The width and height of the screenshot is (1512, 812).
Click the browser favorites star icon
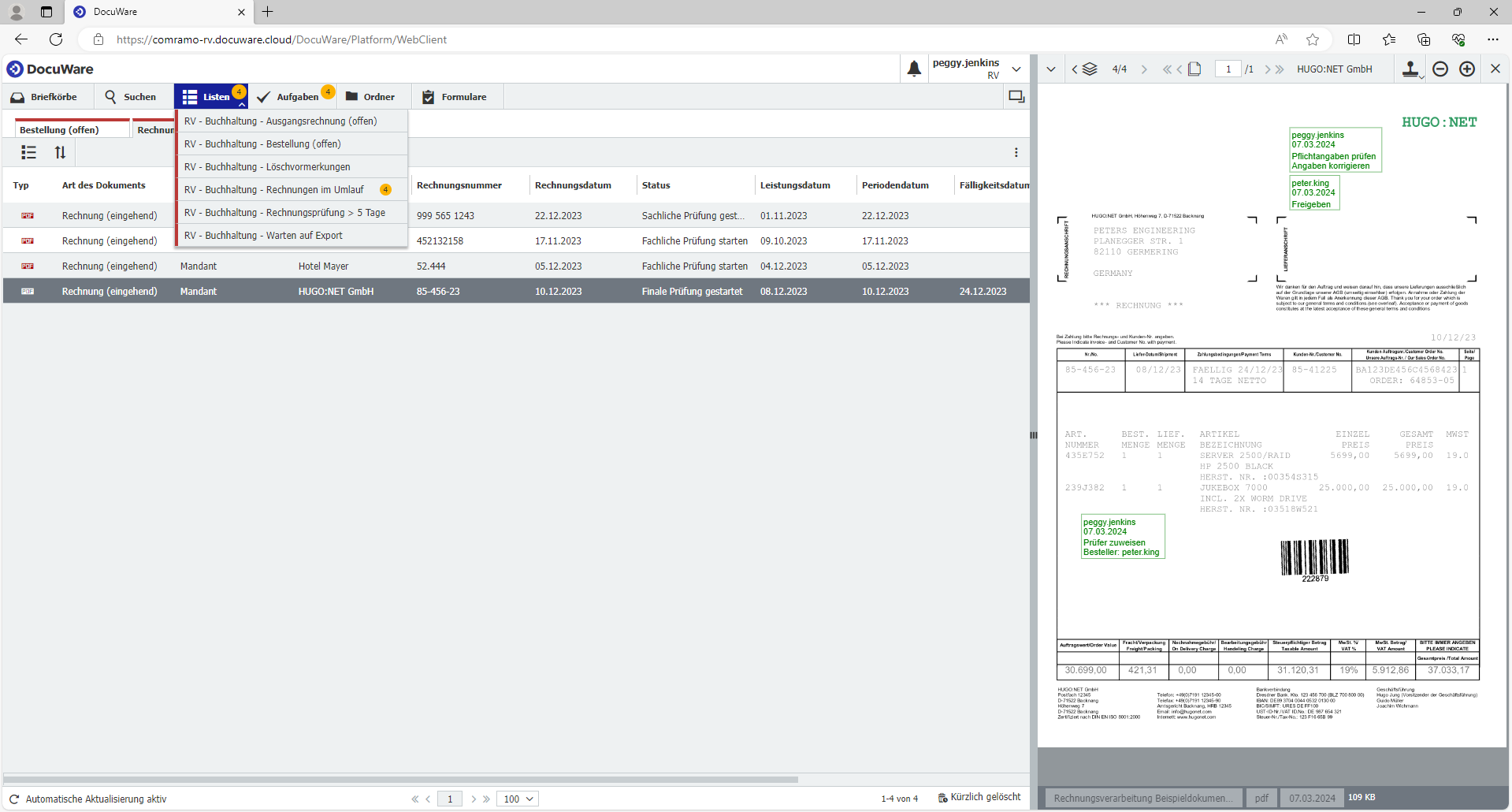click(1313, 39)
